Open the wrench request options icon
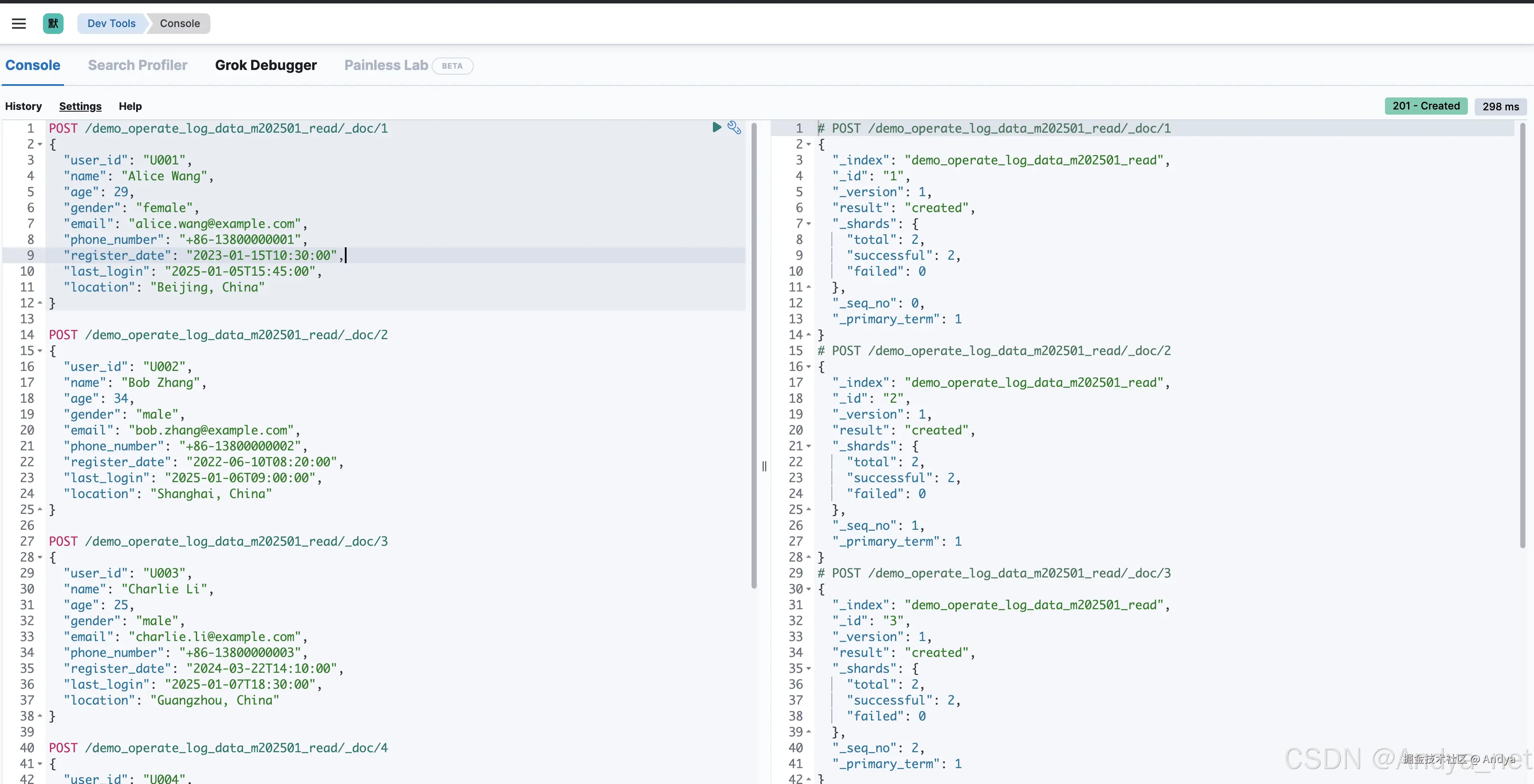This screenshot has width=1534, height=784. pyautogui.click(x=734, y=128)
